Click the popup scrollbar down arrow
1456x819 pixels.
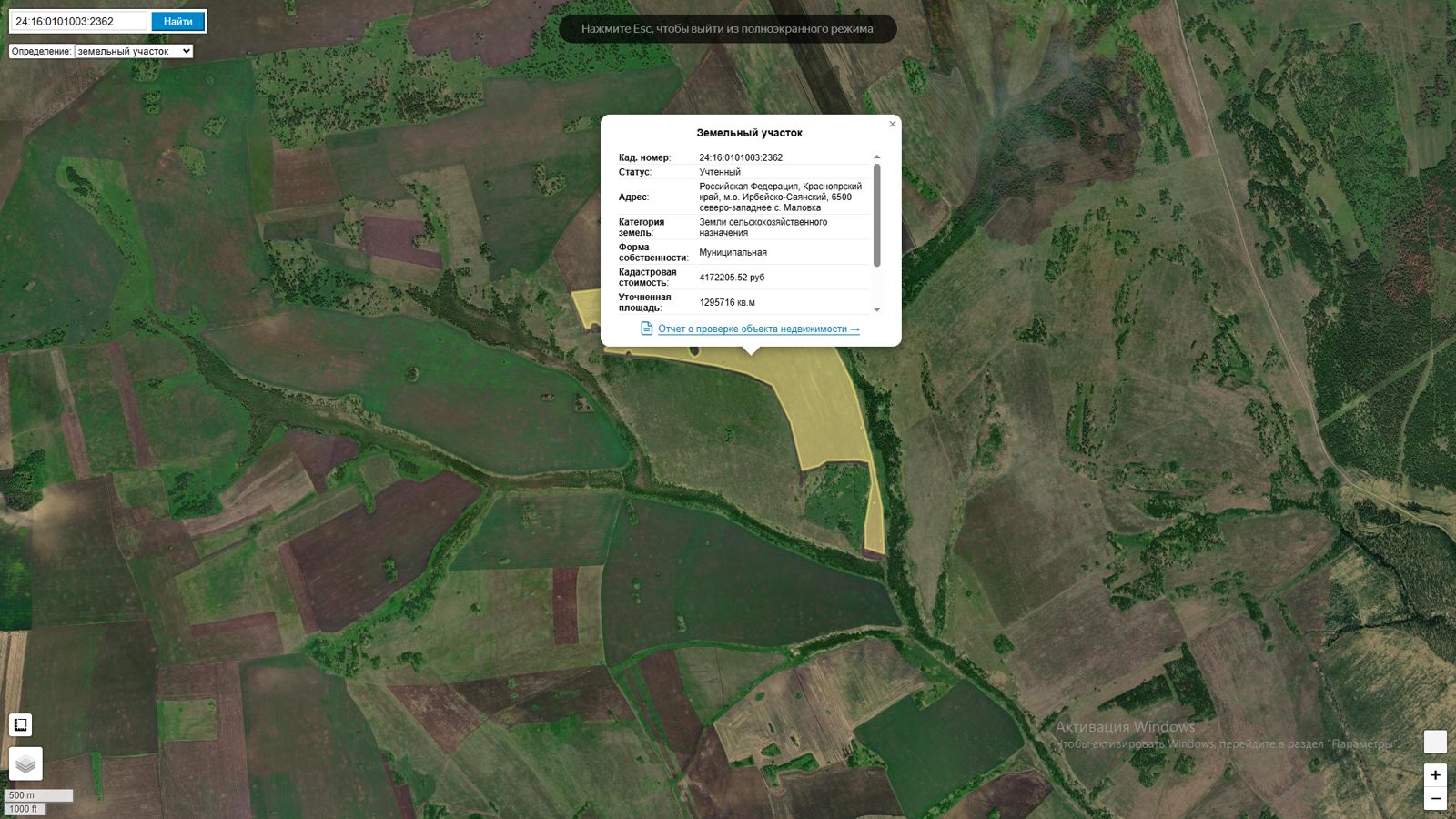point(877,309)
